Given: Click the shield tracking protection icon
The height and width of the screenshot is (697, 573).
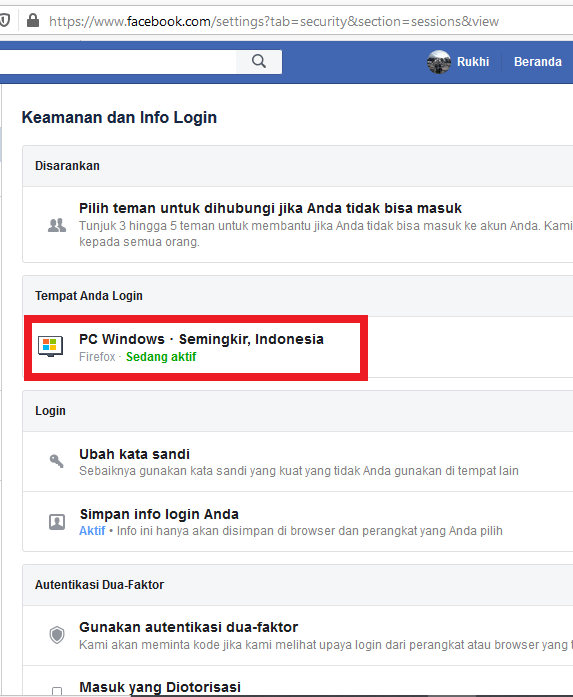Looking at the screenshot, I should (4, 20).
